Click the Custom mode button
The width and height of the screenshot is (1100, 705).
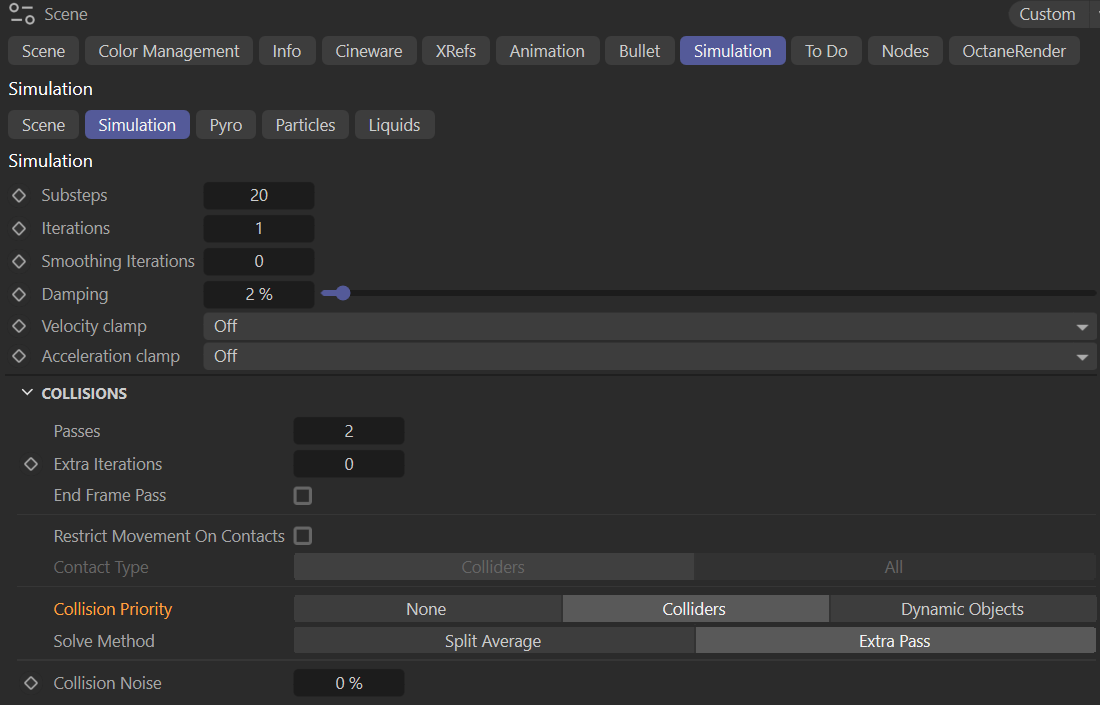tap(1047, 14)
